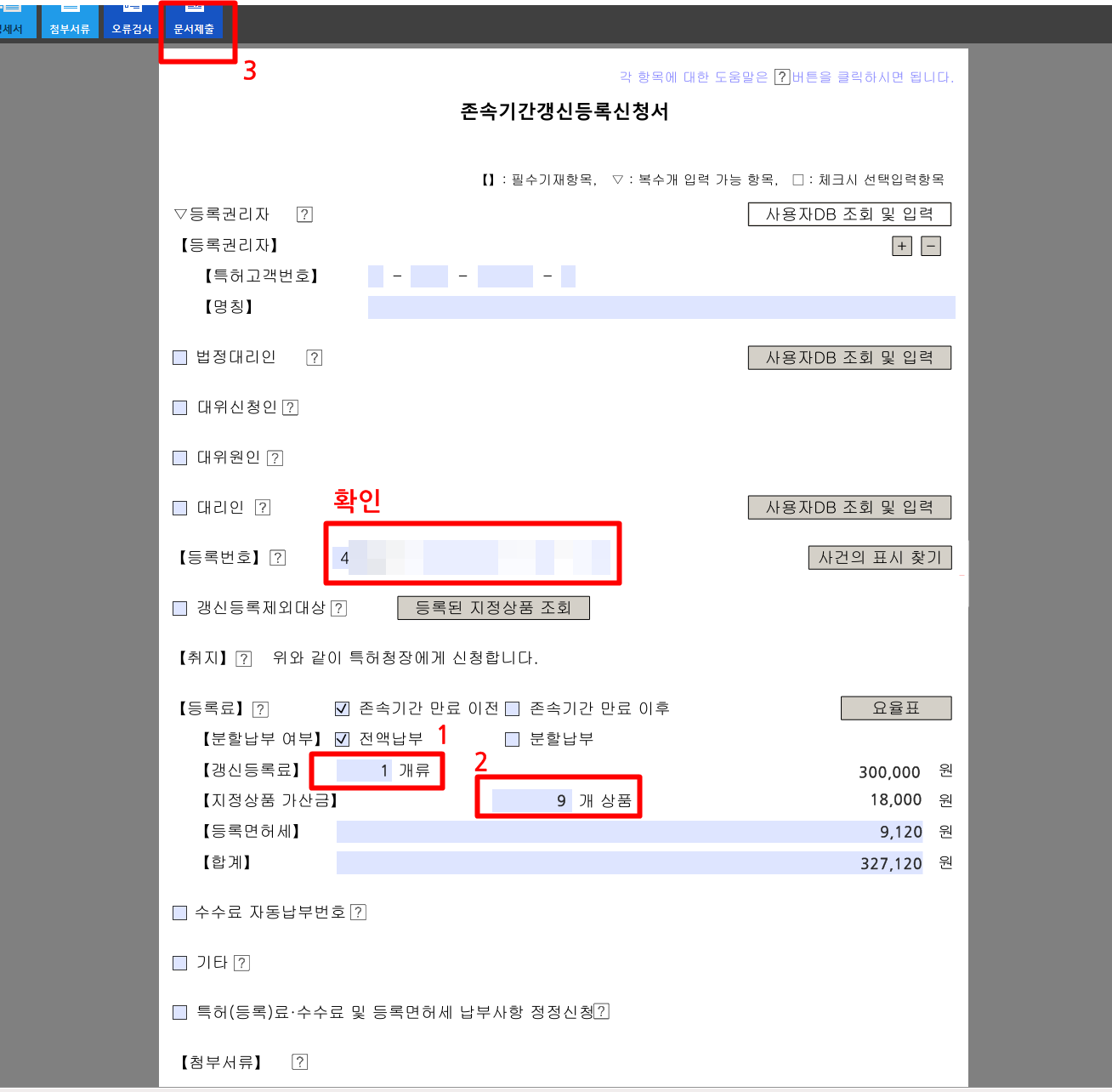This screenshot has width=1112, height=1092.
Task: Open help icon next to 대위신청인
Action: pos(290,407)
